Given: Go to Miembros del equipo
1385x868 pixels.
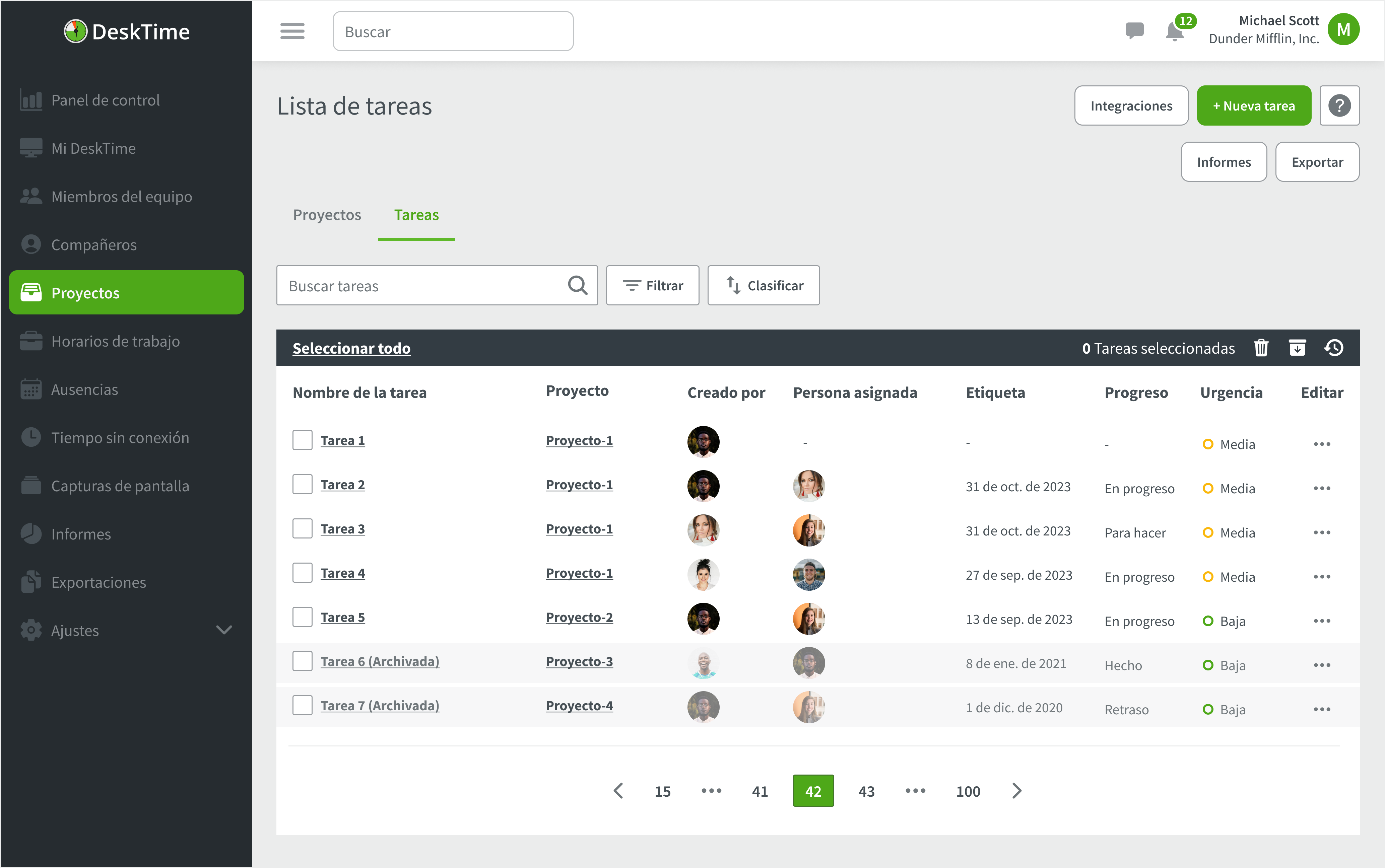Looking at the screenshot, I should [x=126, y=196].
